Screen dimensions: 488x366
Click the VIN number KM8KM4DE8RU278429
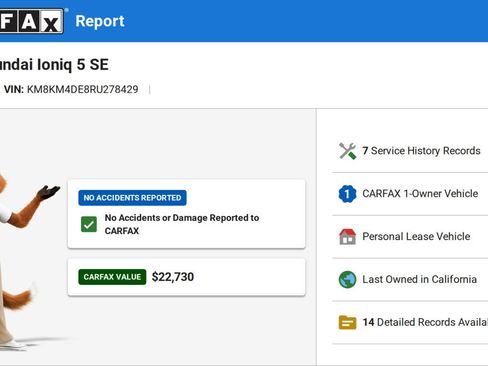(x=82, y=89)
